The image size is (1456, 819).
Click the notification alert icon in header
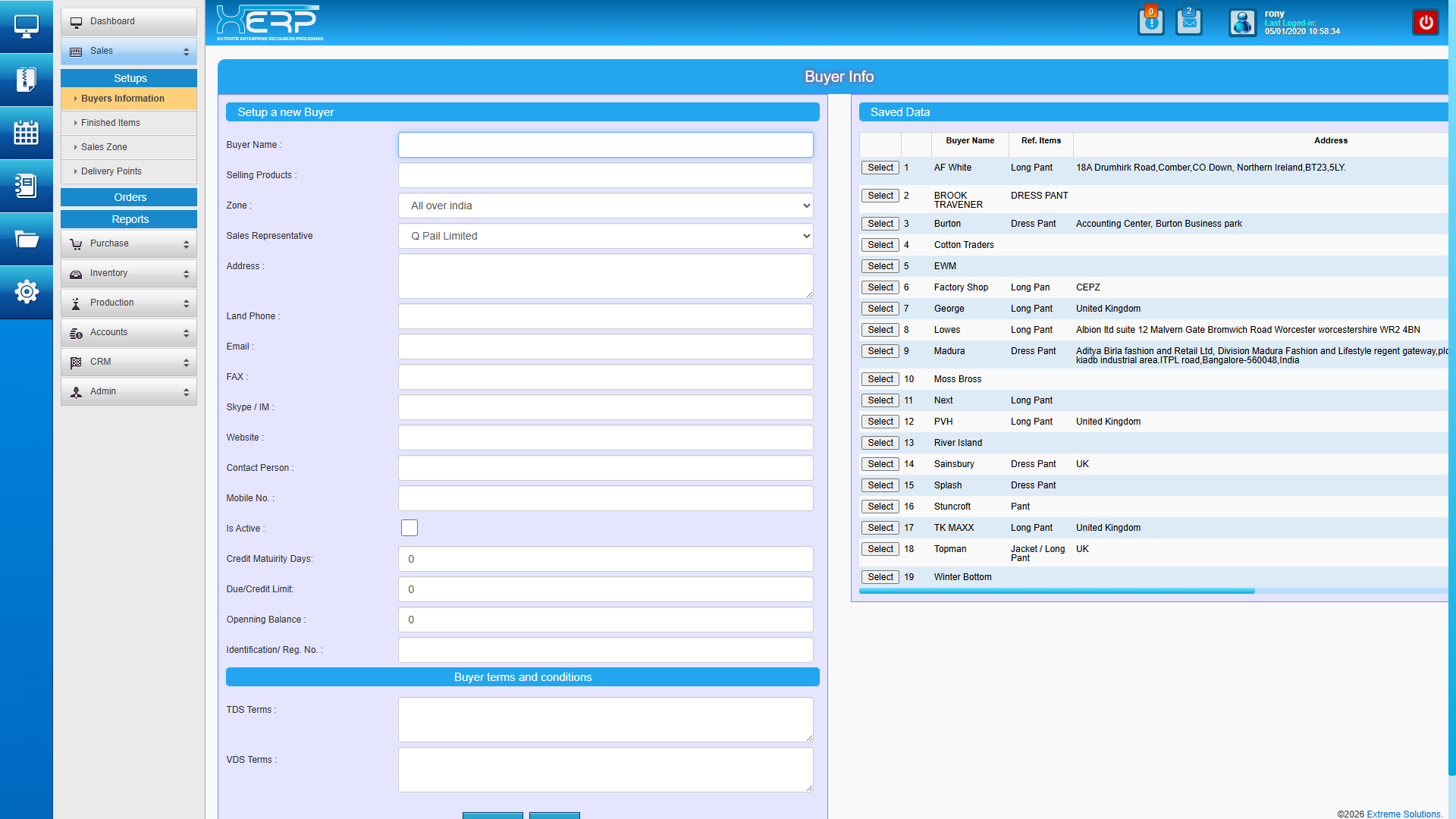click(x=1150, y=22)
